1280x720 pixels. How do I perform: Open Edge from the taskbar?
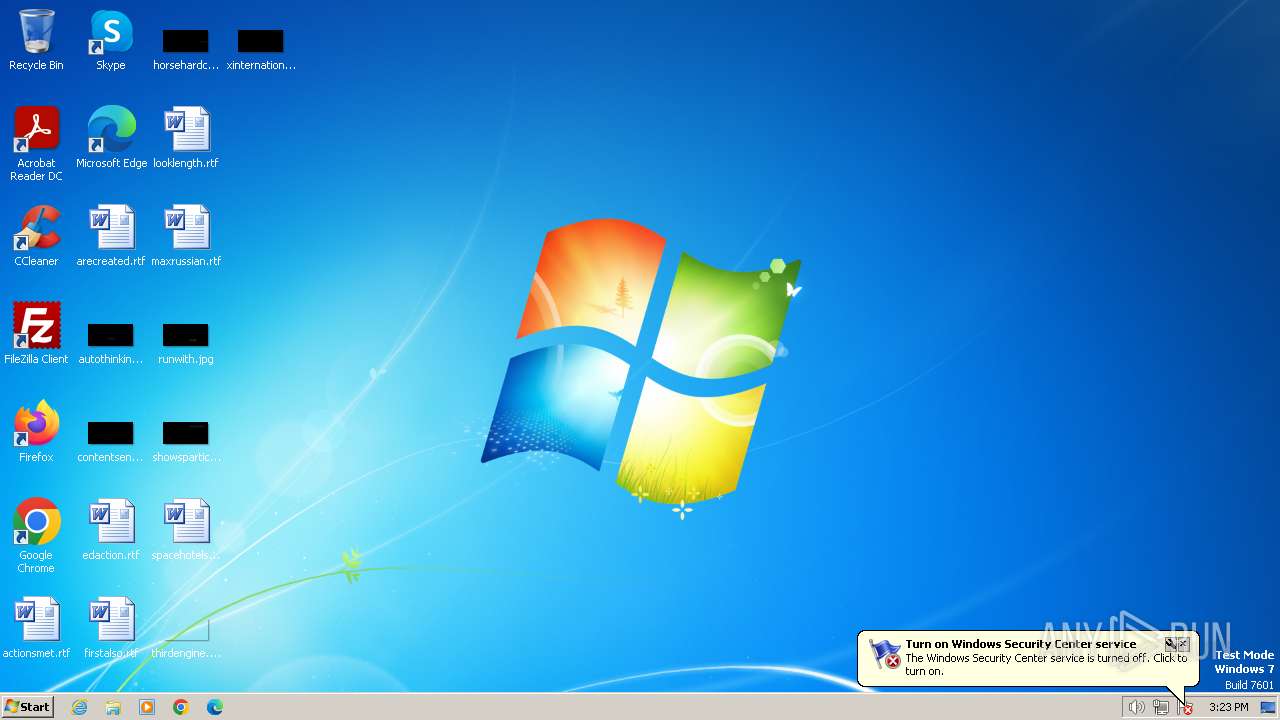[215, 707]
